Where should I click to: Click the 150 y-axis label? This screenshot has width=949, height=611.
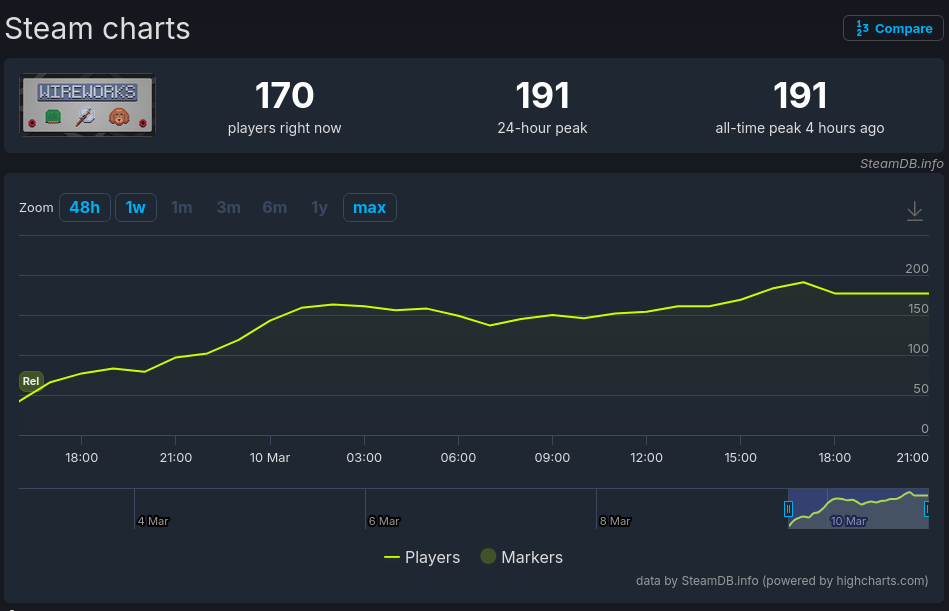point(918,309)
